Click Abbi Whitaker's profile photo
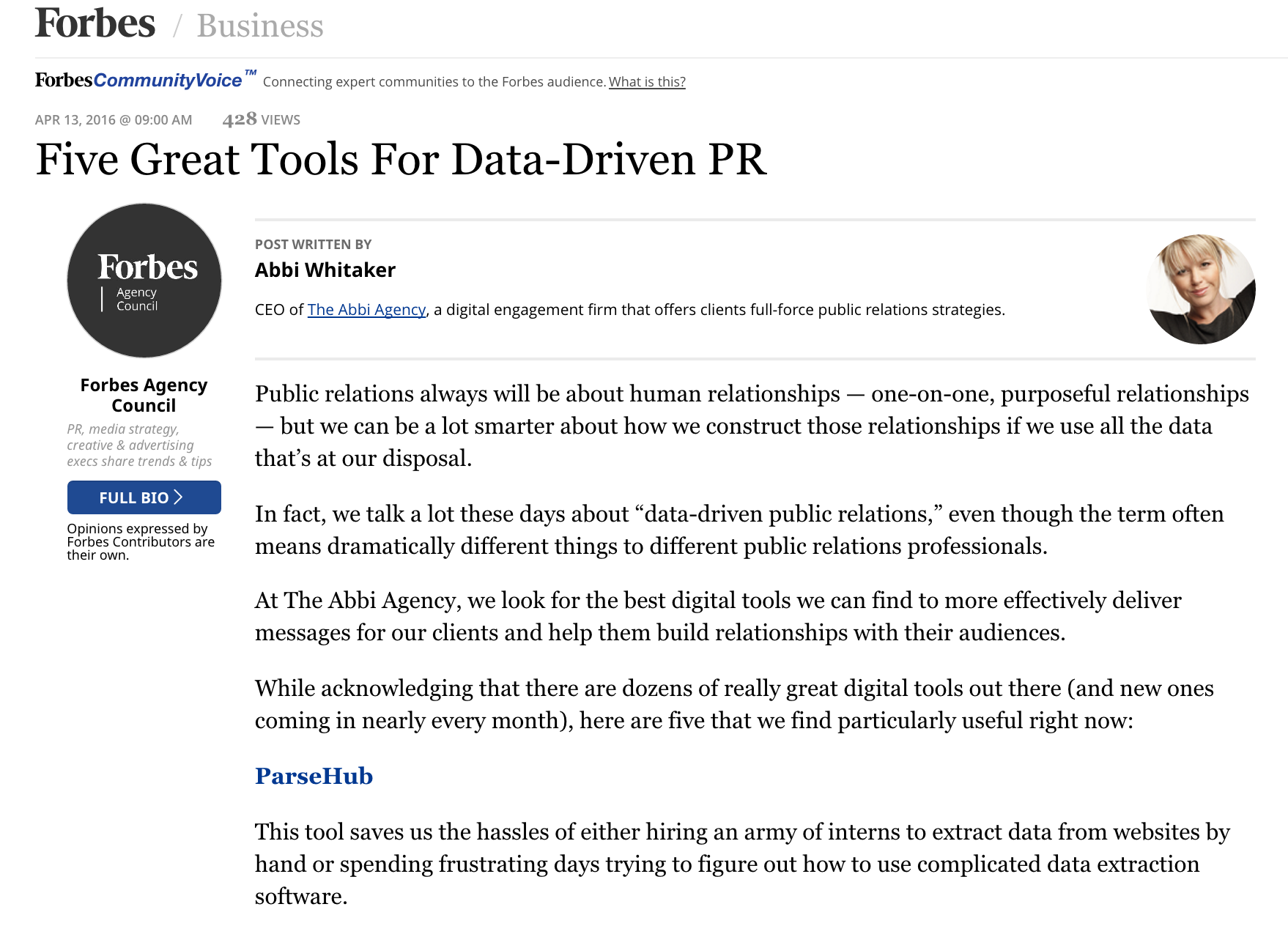 click(1201, 289)
